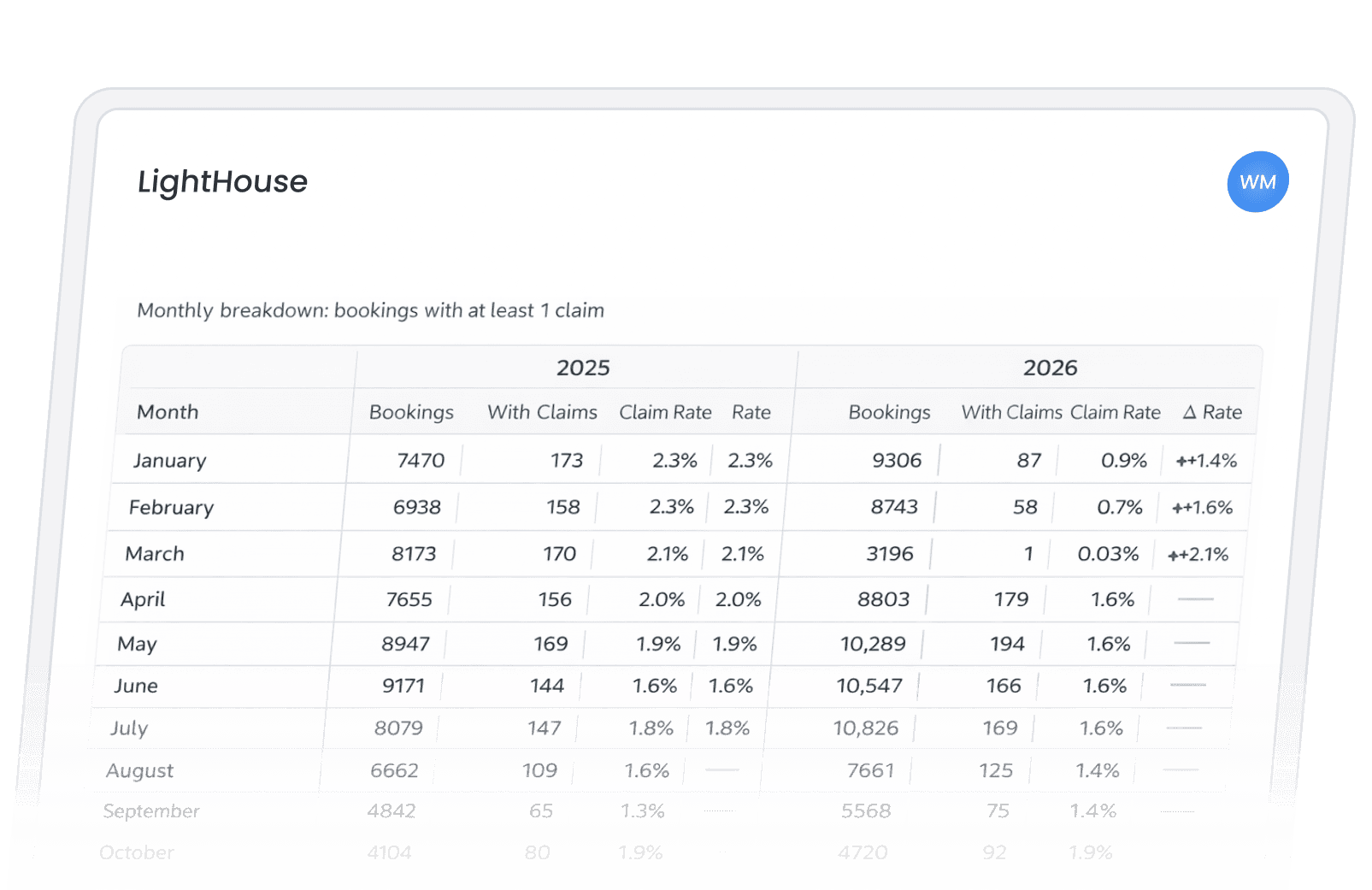Click May 2026 bookings value 10,289
Image resolution: width=1372 pixels, height=890 pixels.
(x=873, y=644)
